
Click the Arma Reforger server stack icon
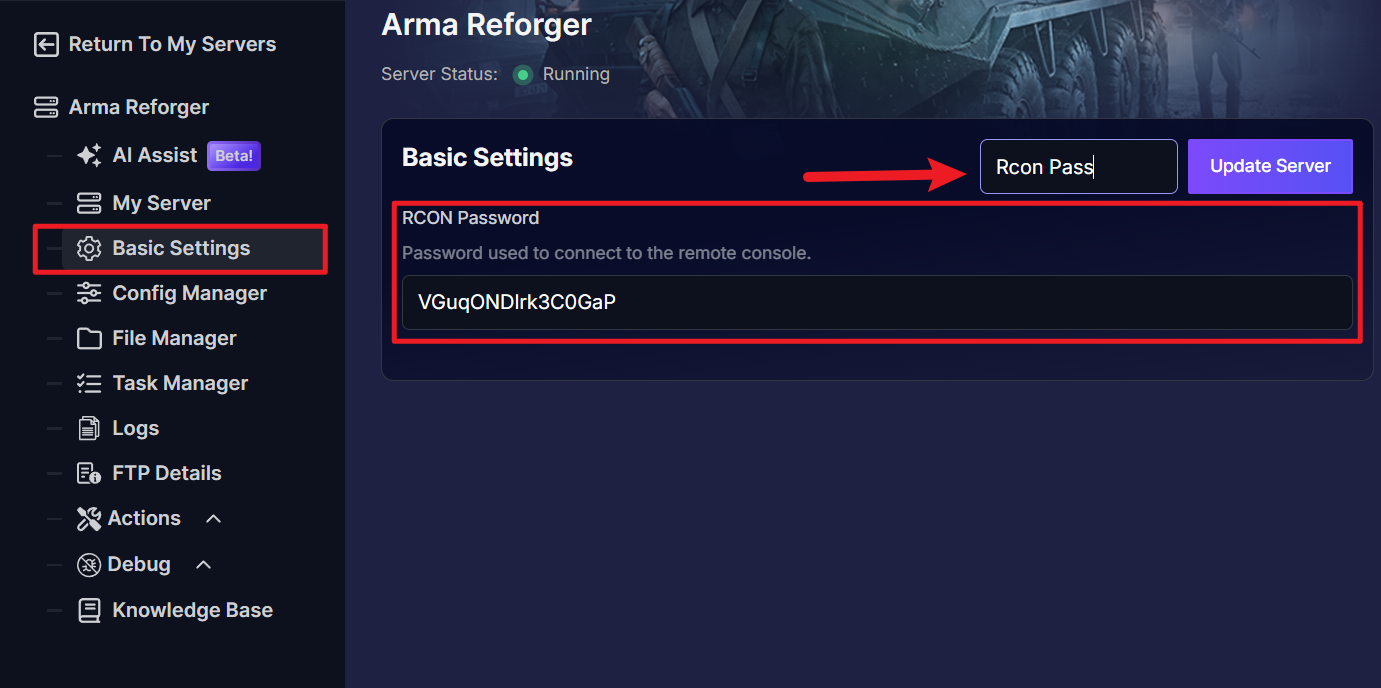pyautogui.click(x=46, y=107)
